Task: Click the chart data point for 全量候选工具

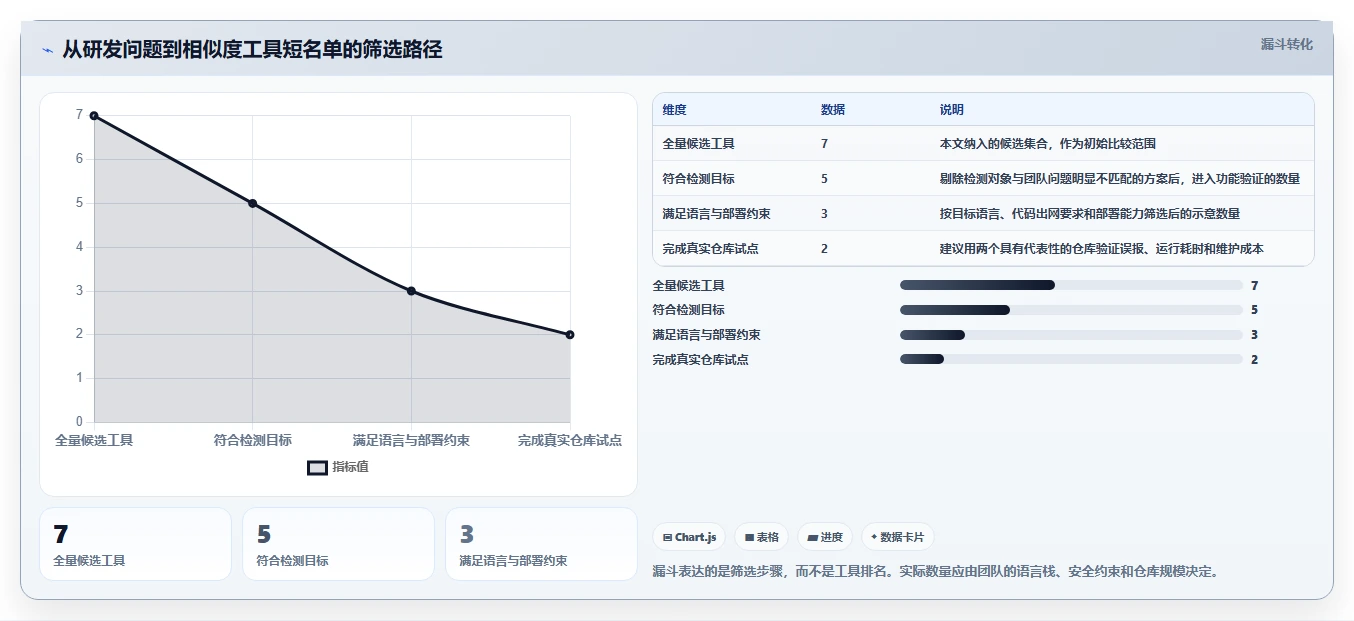Action: (94, 115)
